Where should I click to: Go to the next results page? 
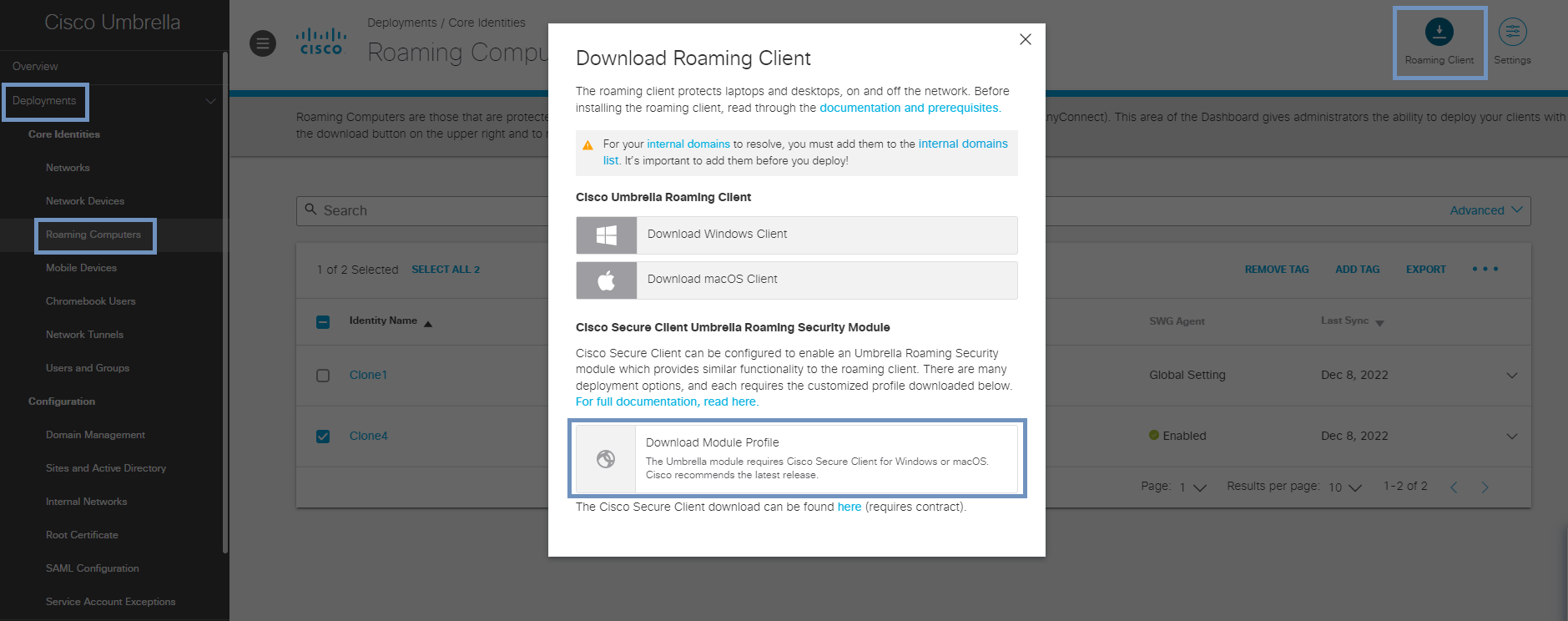(1485, 487)
